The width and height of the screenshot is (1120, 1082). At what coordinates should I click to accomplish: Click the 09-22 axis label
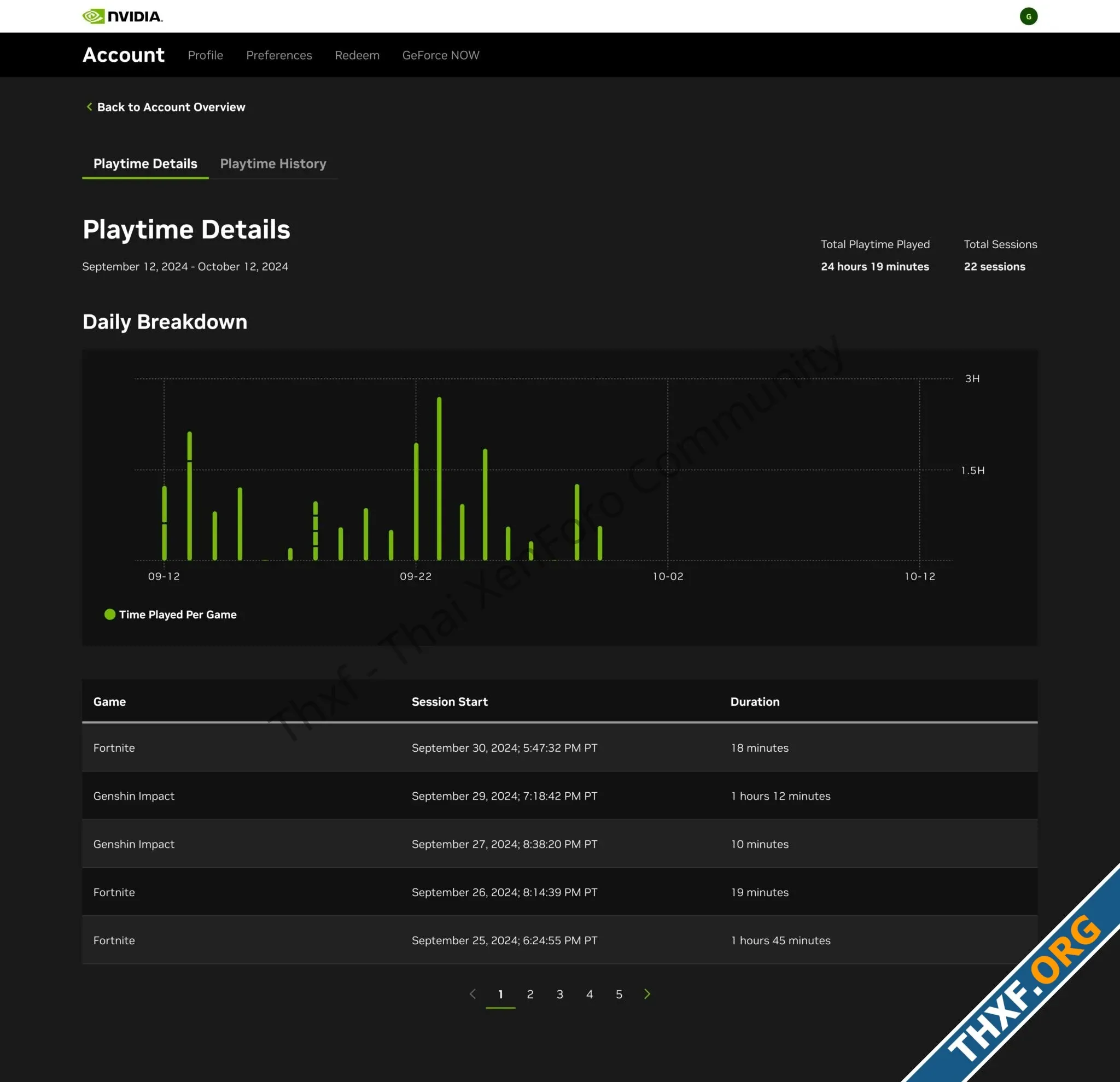416,576
